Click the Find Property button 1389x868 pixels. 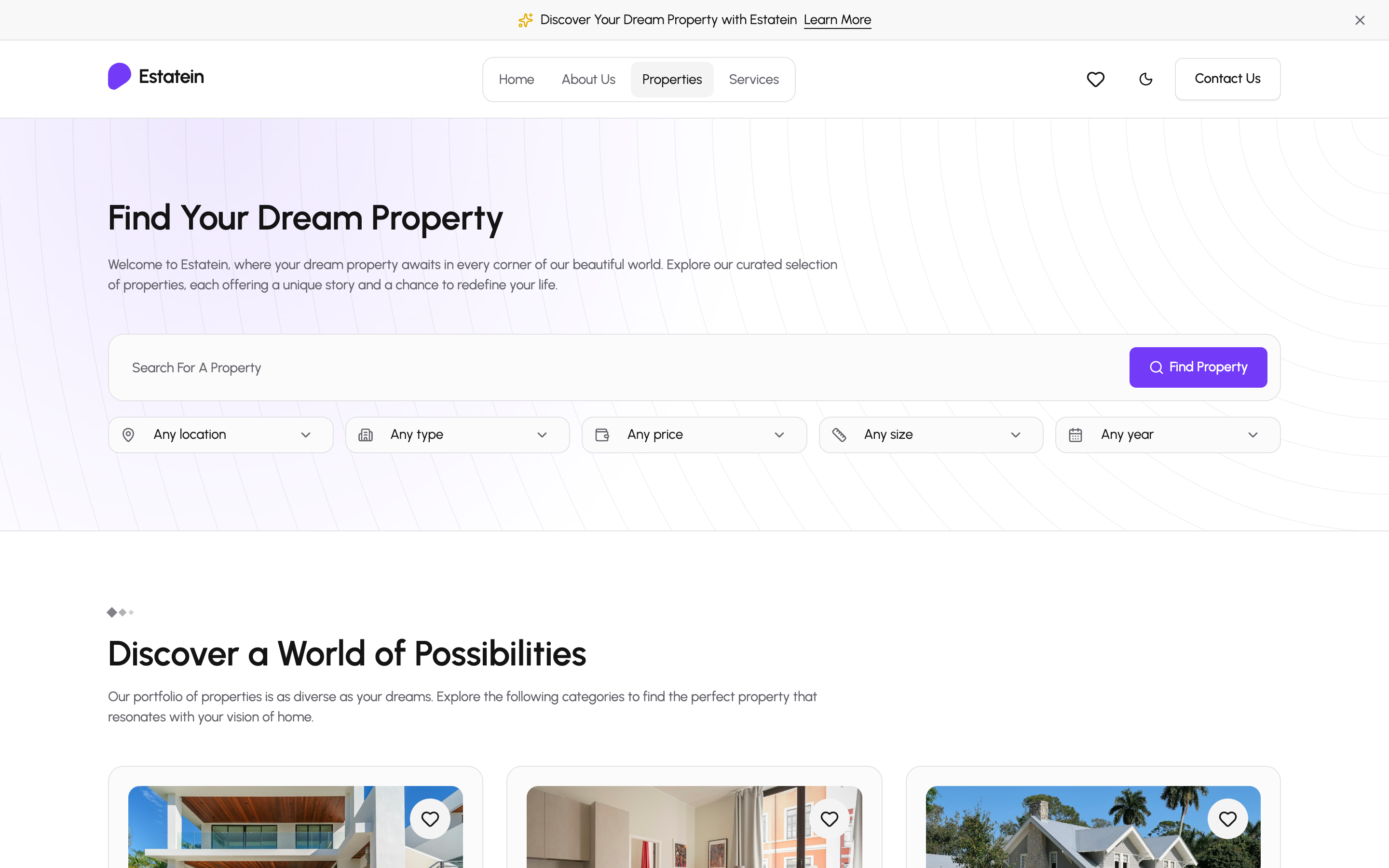tap(1198, 367)
